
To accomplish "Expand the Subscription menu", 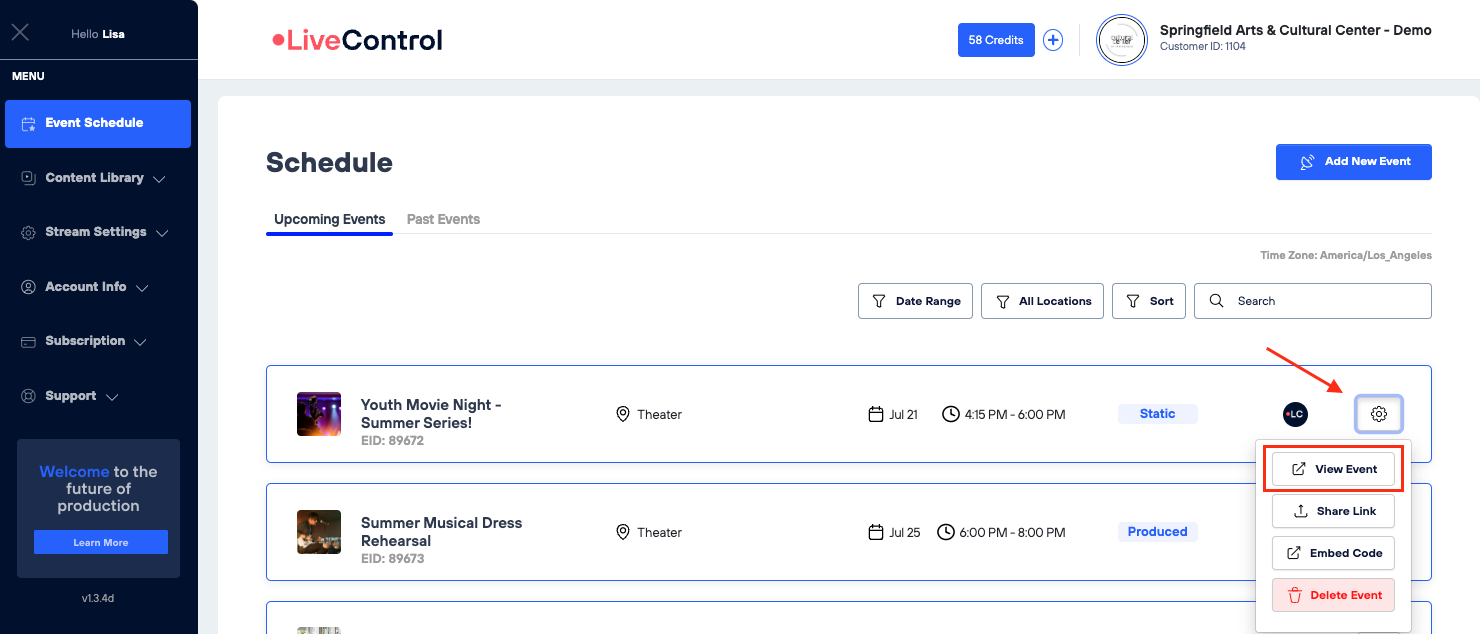I will pos(85,341).
